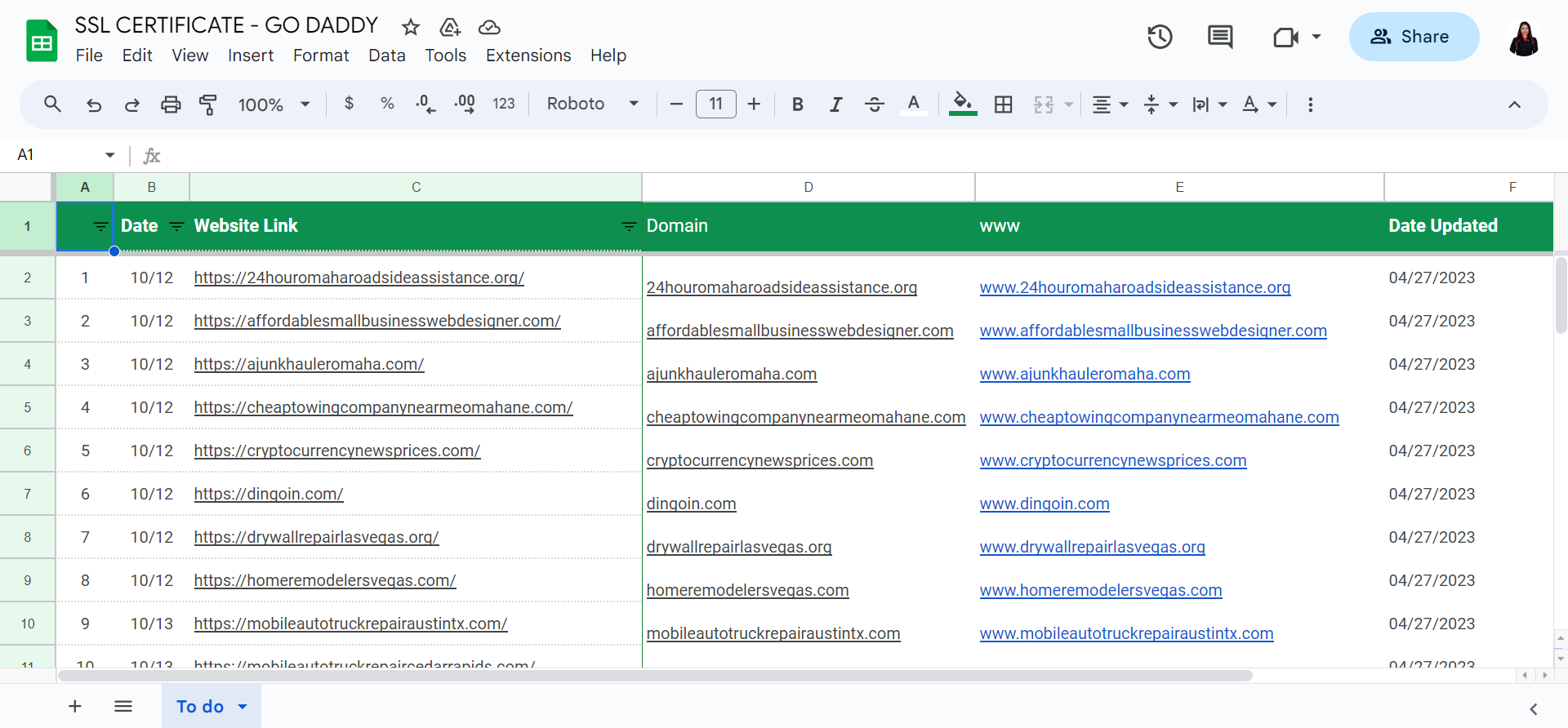Open the Extensions menu
This screenshot has height=728, width=1568.
(528, 55)
